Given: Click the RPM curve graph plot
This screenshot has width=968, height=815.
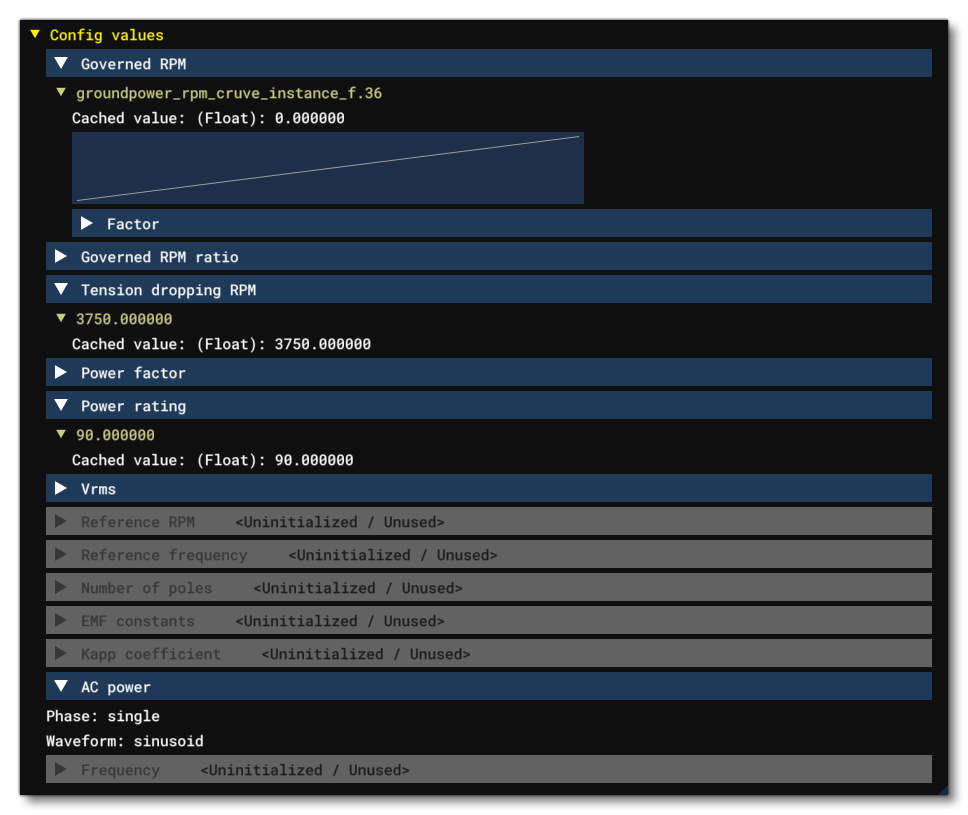Looking at the screenshot, I should (x=327, y=168).
